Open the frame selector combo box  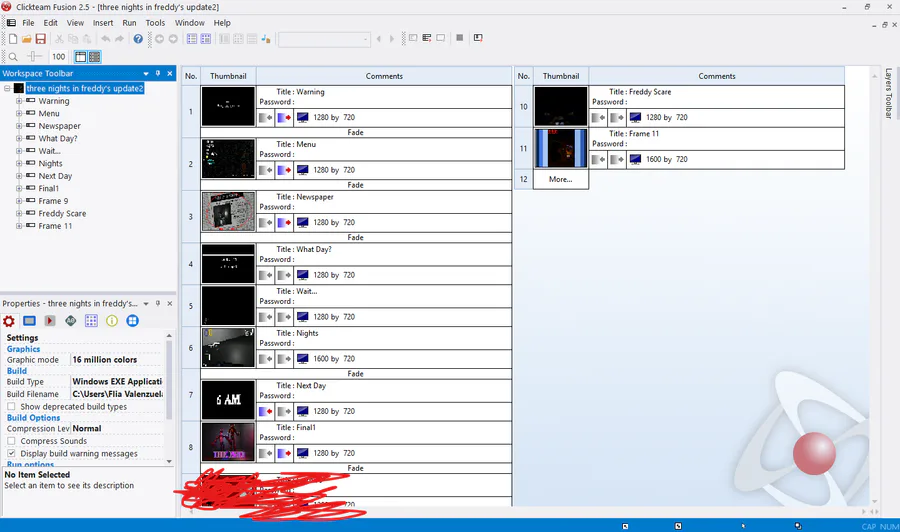click(x=324, y=39)
